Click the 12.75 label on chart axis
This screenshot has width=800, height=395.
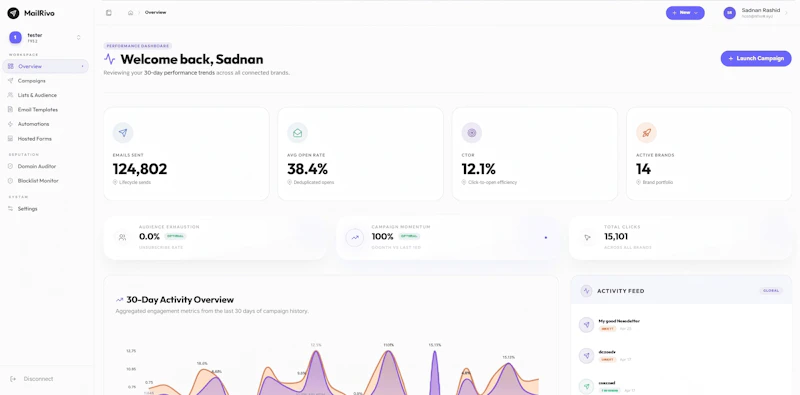tap(131, 351)
